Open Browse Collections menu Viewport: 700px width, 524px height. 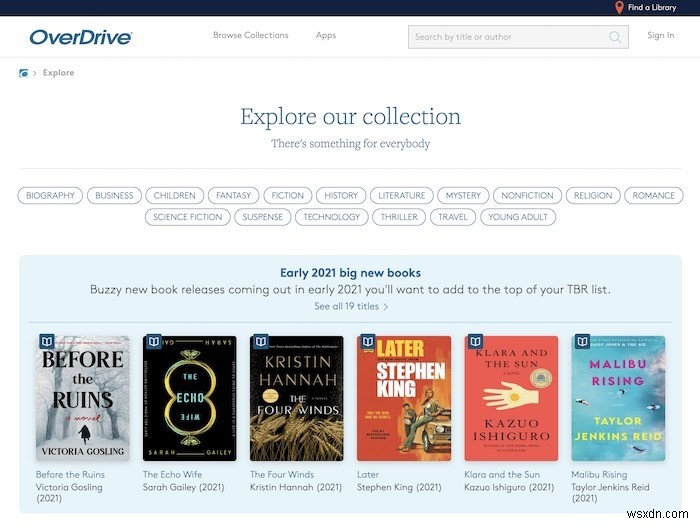point(250,35)
